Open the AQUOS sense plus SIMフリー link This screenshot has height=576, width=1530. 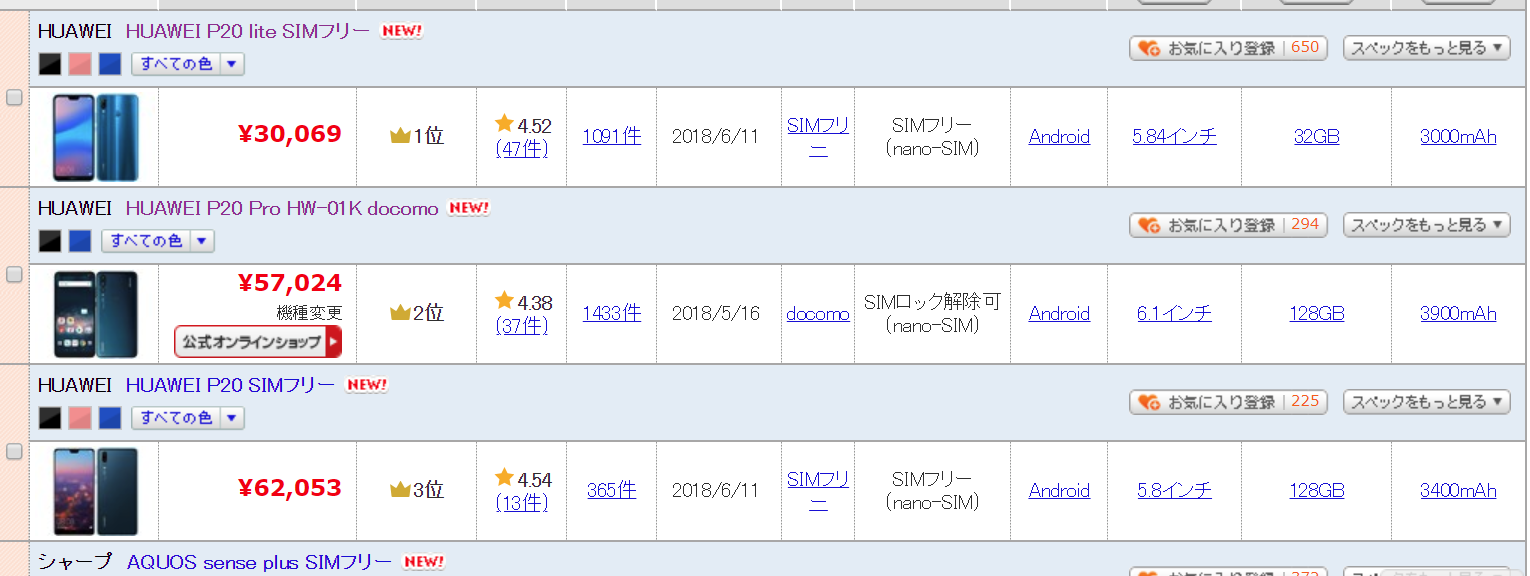tap(259, 562)
